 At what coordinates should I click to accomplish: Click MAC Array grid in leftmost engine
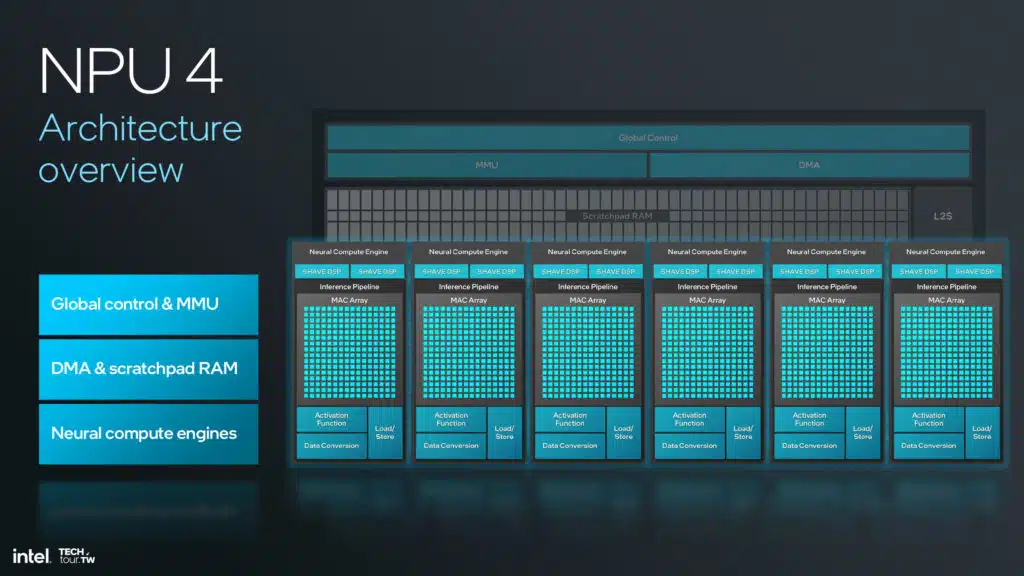pos(349,353)
